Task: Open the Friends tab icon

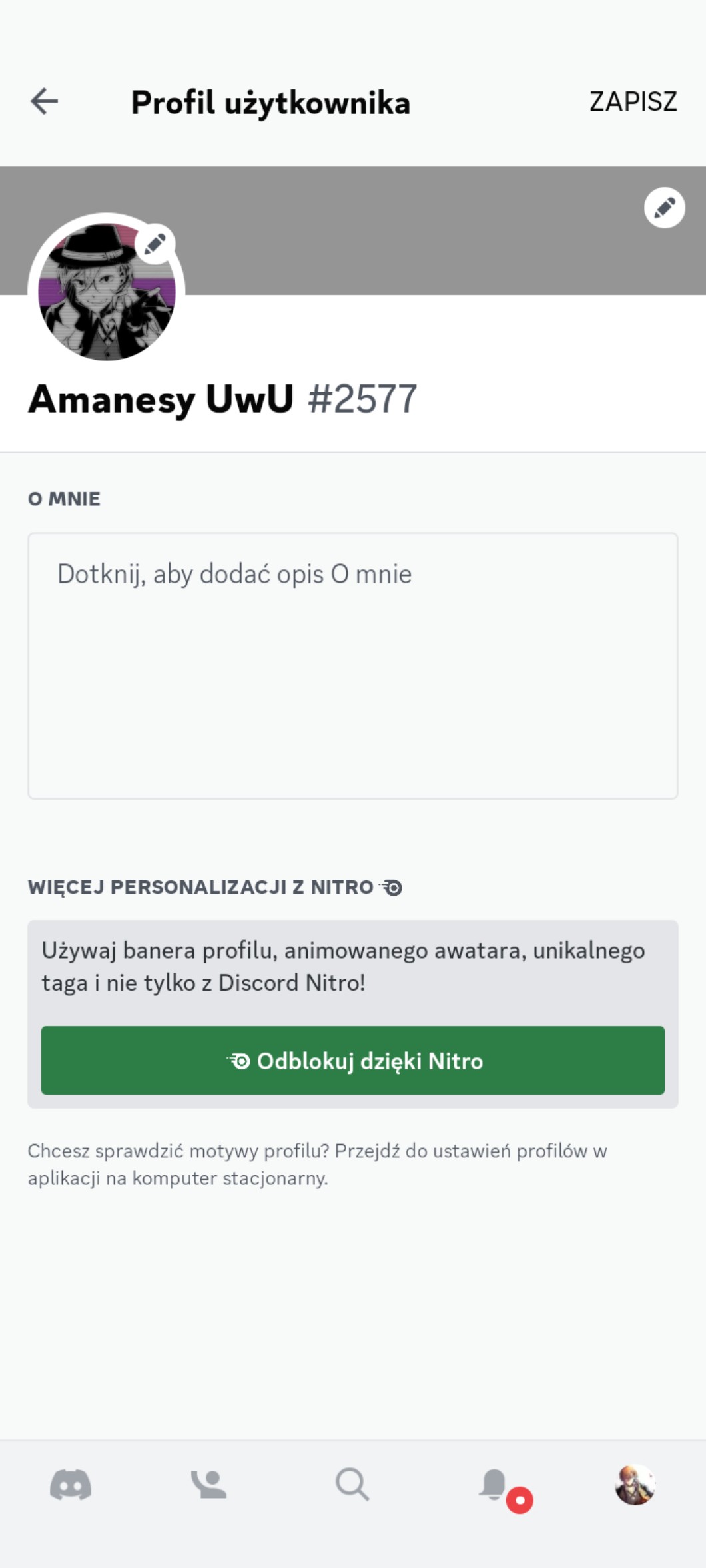Action: (x=209, y=1484)
